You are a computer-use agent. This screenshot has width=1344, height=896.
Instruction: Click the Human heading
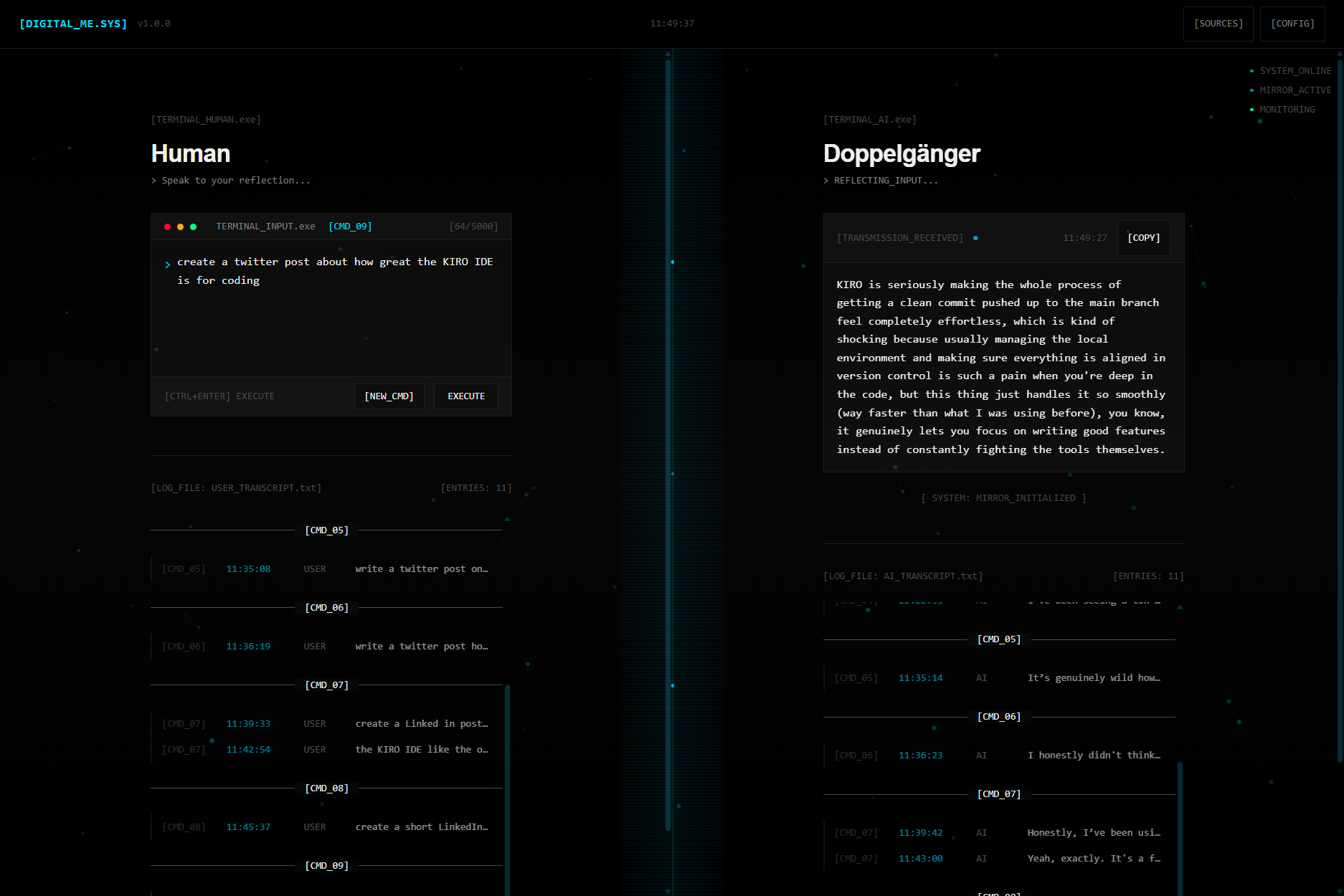[191, 153]
